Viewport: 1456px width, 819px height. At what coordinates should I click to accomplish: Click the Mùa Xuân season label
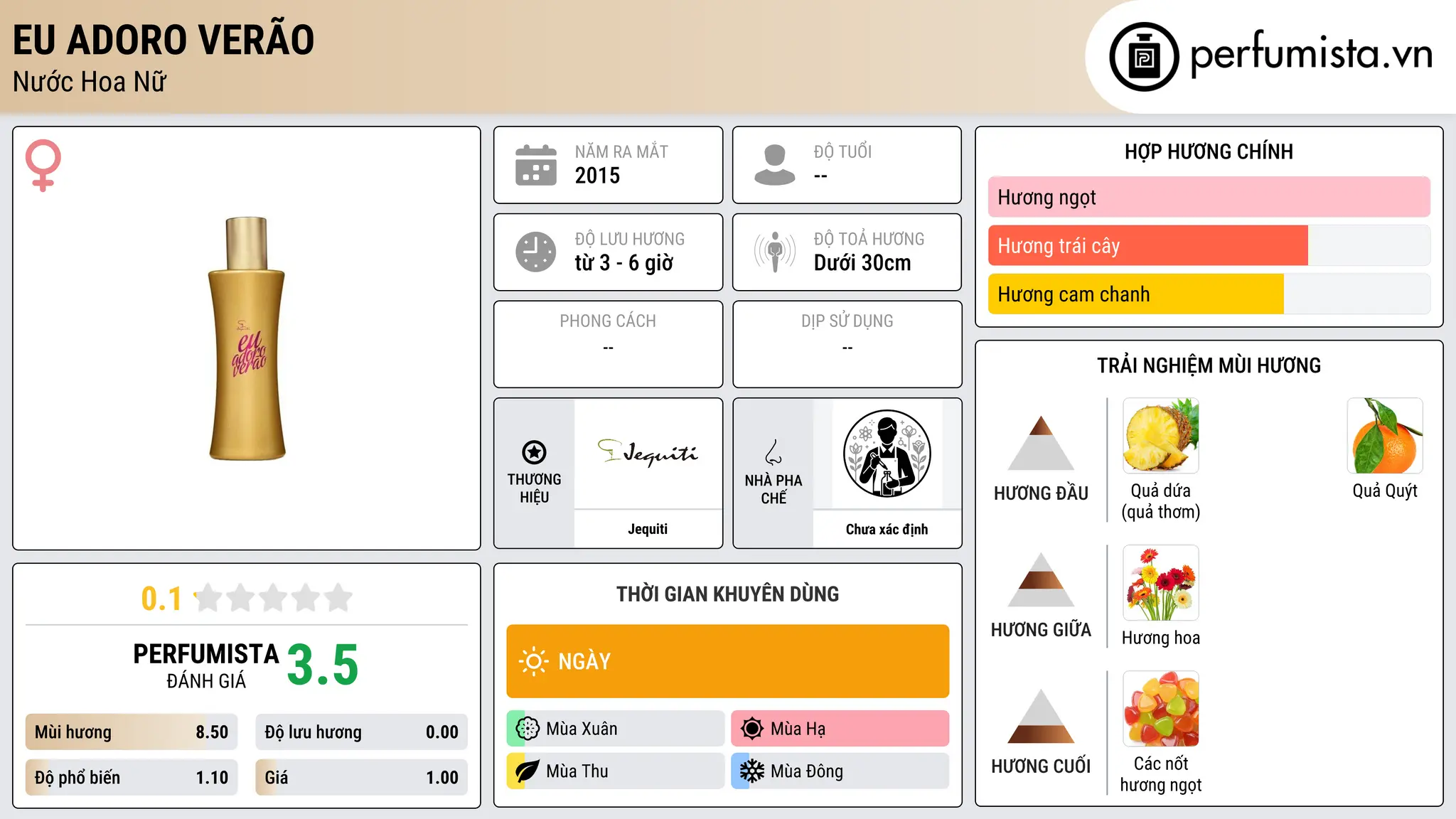(x=582, y=729)
